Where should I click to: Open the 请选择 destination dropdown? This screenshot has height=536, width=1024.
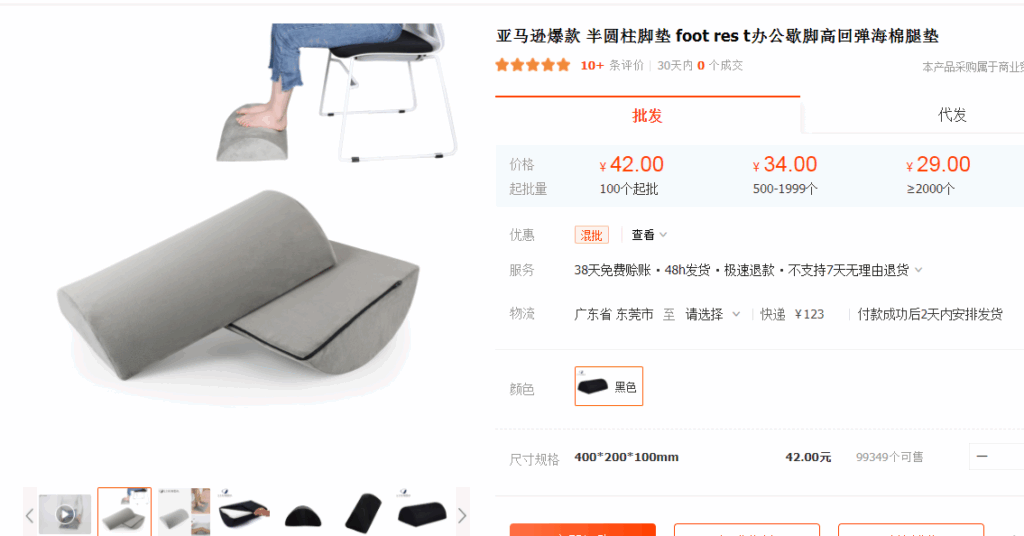[712, 315]
